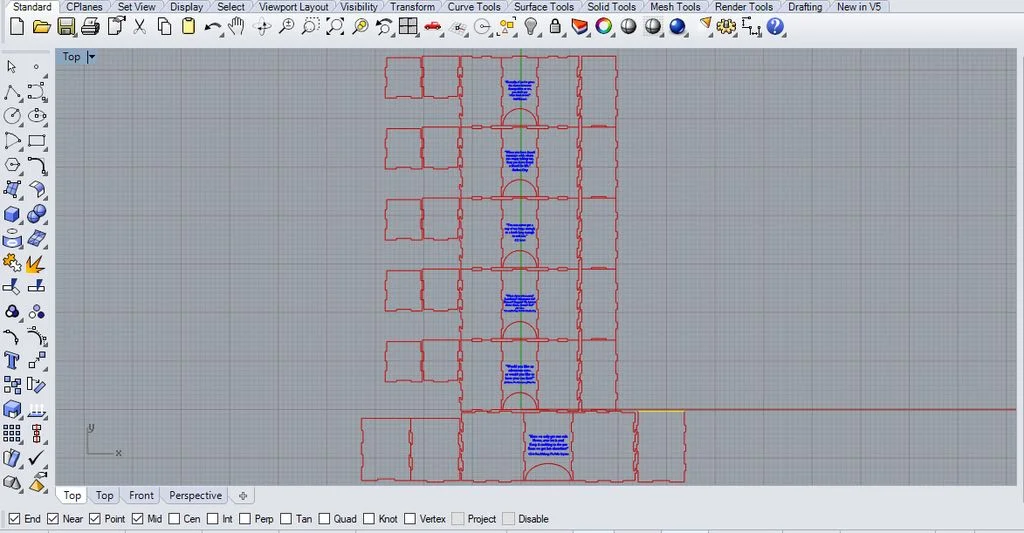Click the blue sphere Render icon

pos(678,27)
